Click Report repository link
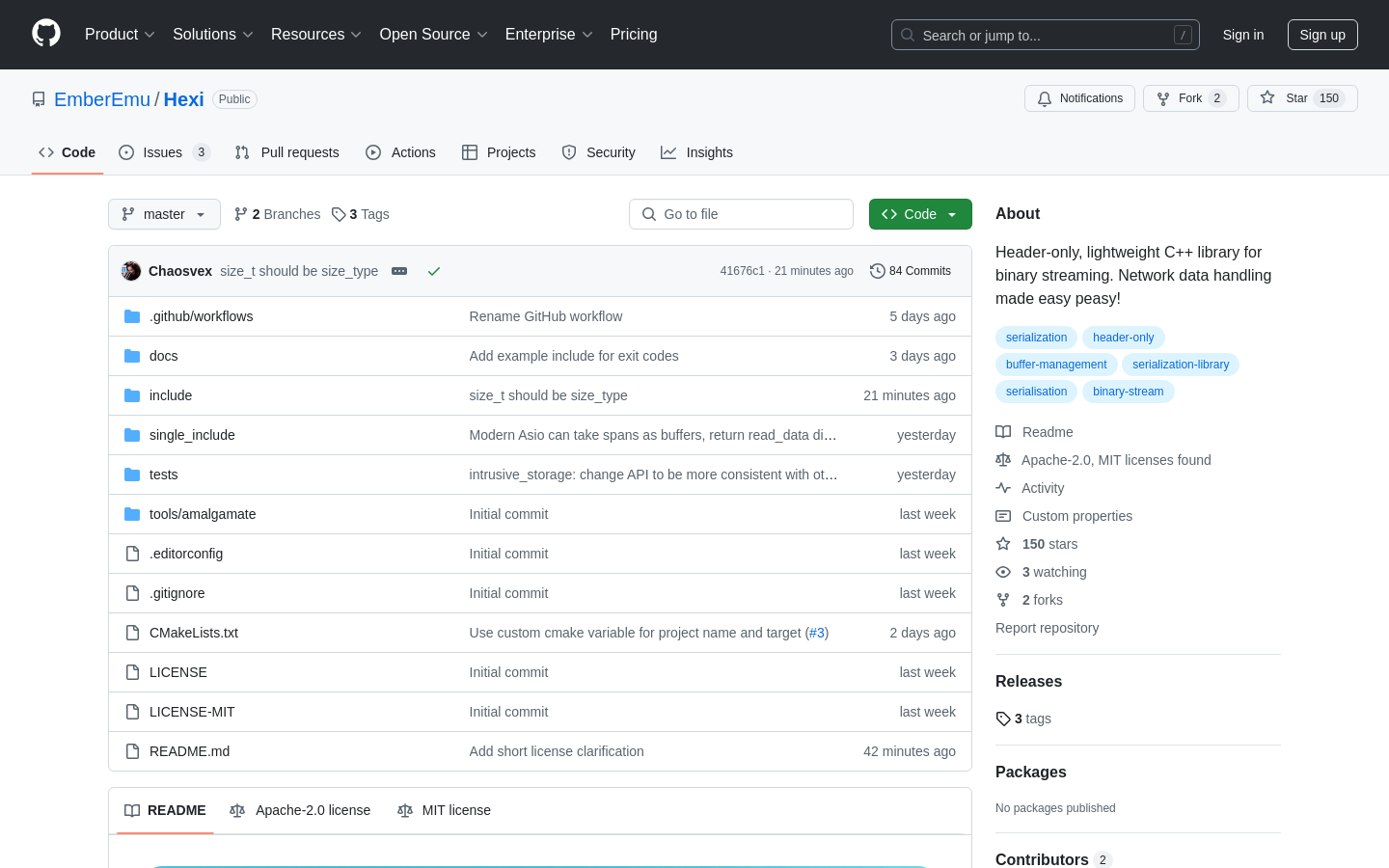The image size is (1389, 868). [x=1047, y=628]
